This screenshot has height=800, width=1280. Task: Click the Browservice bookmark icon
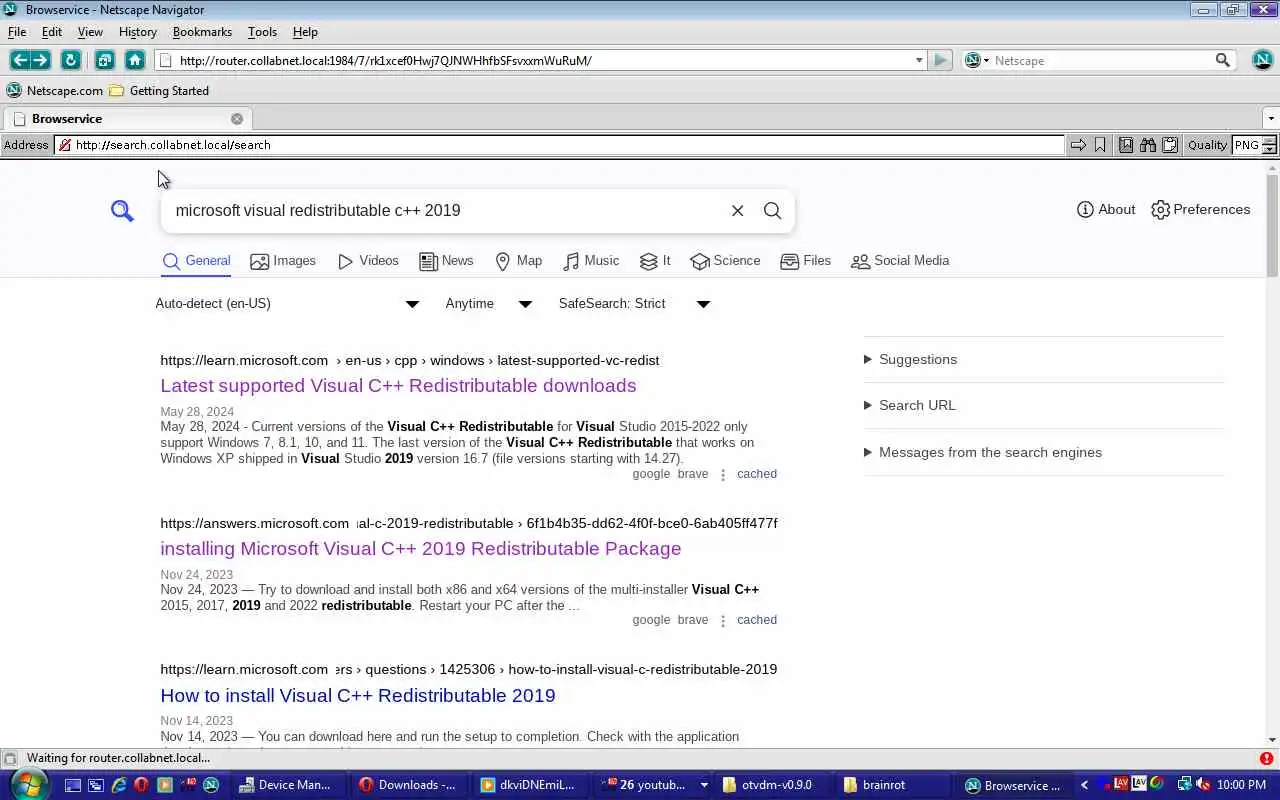pyautogui.click(x=1100, y=145)
